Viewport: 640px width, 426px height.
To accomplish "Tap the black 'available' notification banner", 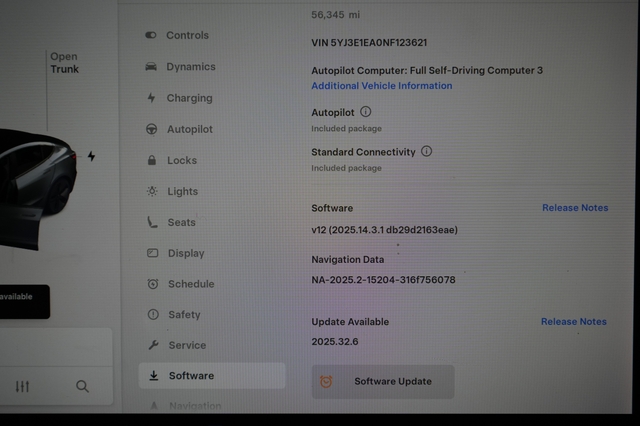I will click(x=24, y=302).
